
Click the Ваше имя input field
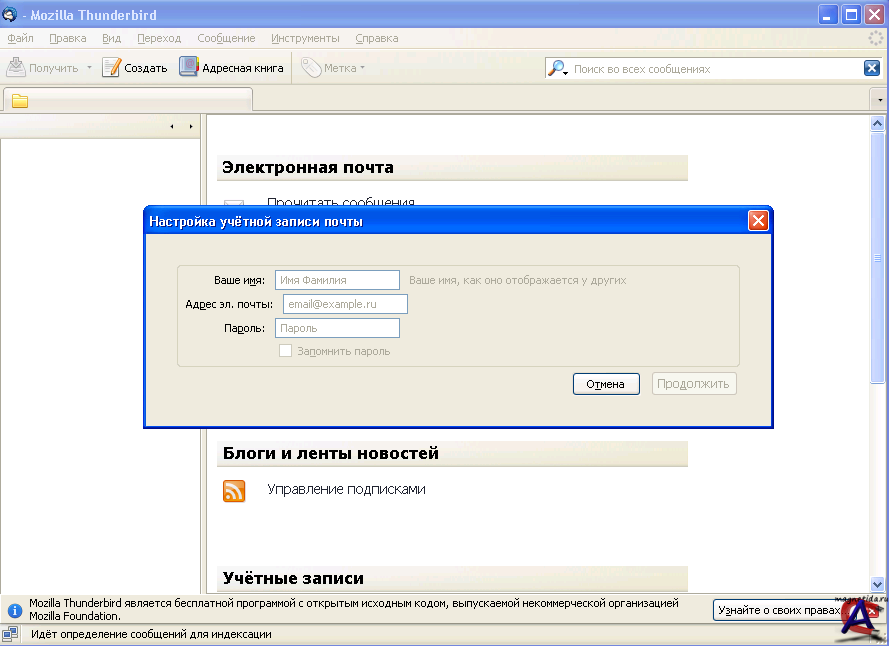tap(337, 280)
